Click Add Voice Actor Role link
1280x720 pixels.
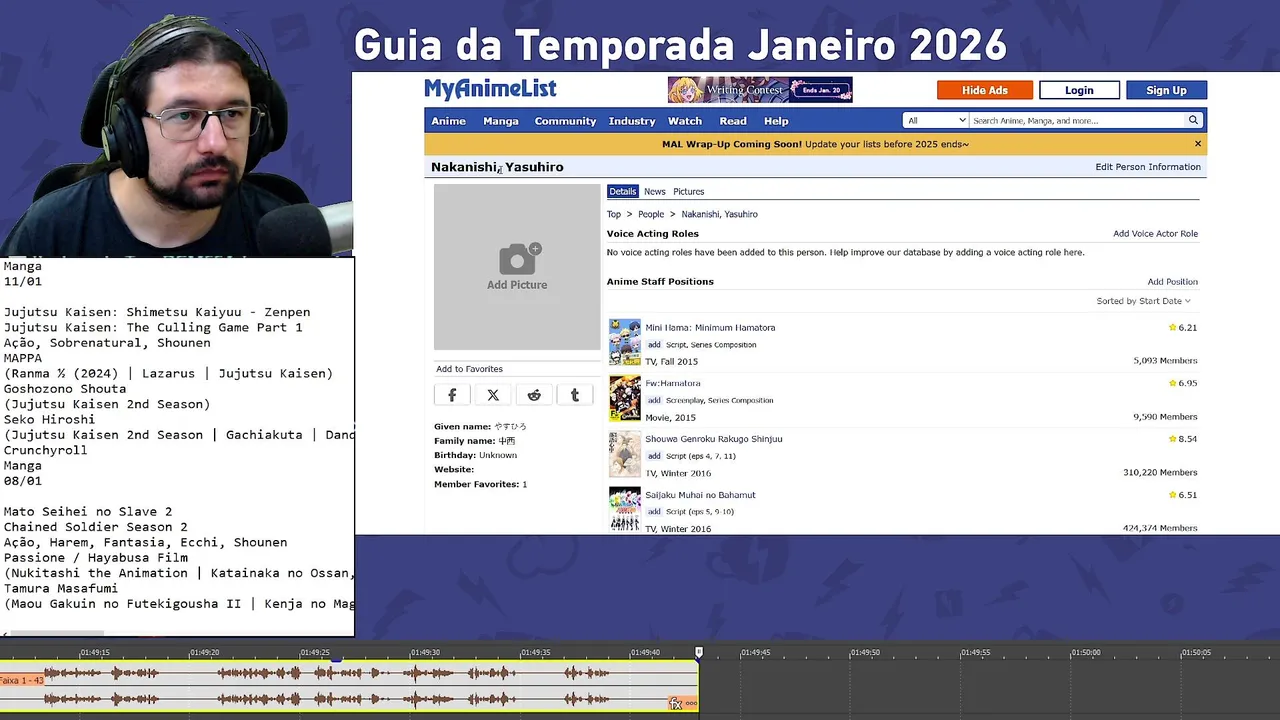coord(1155,234)
